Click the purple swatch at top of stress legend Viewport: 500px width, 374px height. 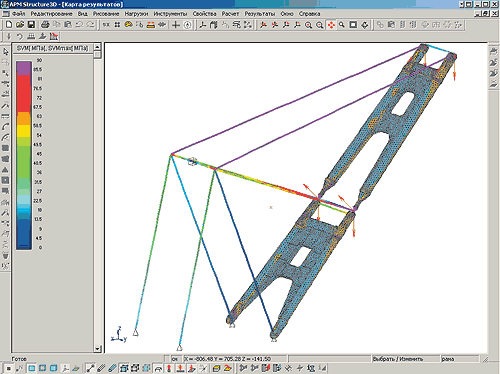coord(24,68)
